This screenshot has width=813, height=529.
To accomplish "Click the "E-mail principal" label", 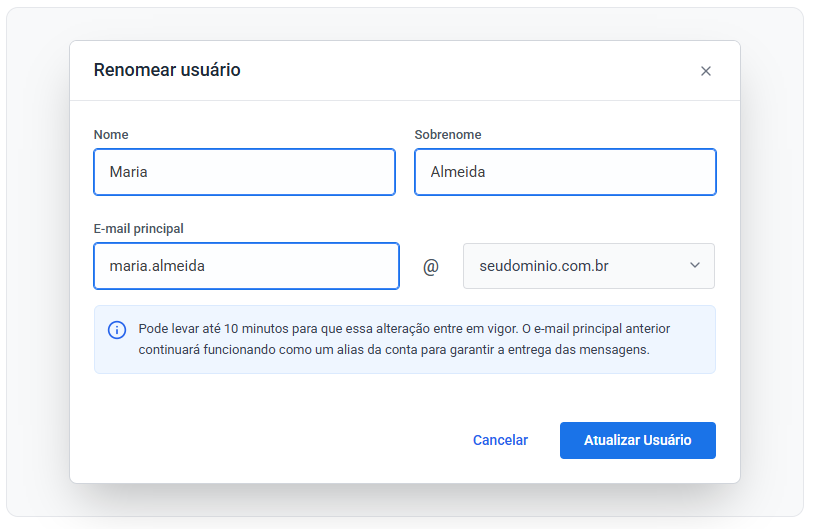I will pyautogui.click(x=139, y=228).
